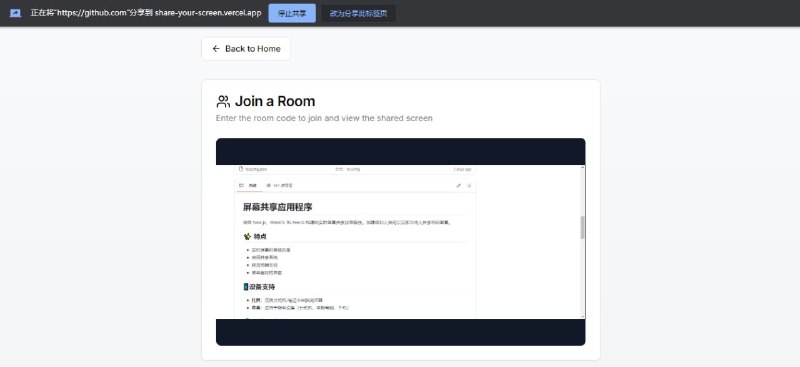Click 改为分享此标签页 to share this tab instead
800x367 pixels.
(359, 13)
